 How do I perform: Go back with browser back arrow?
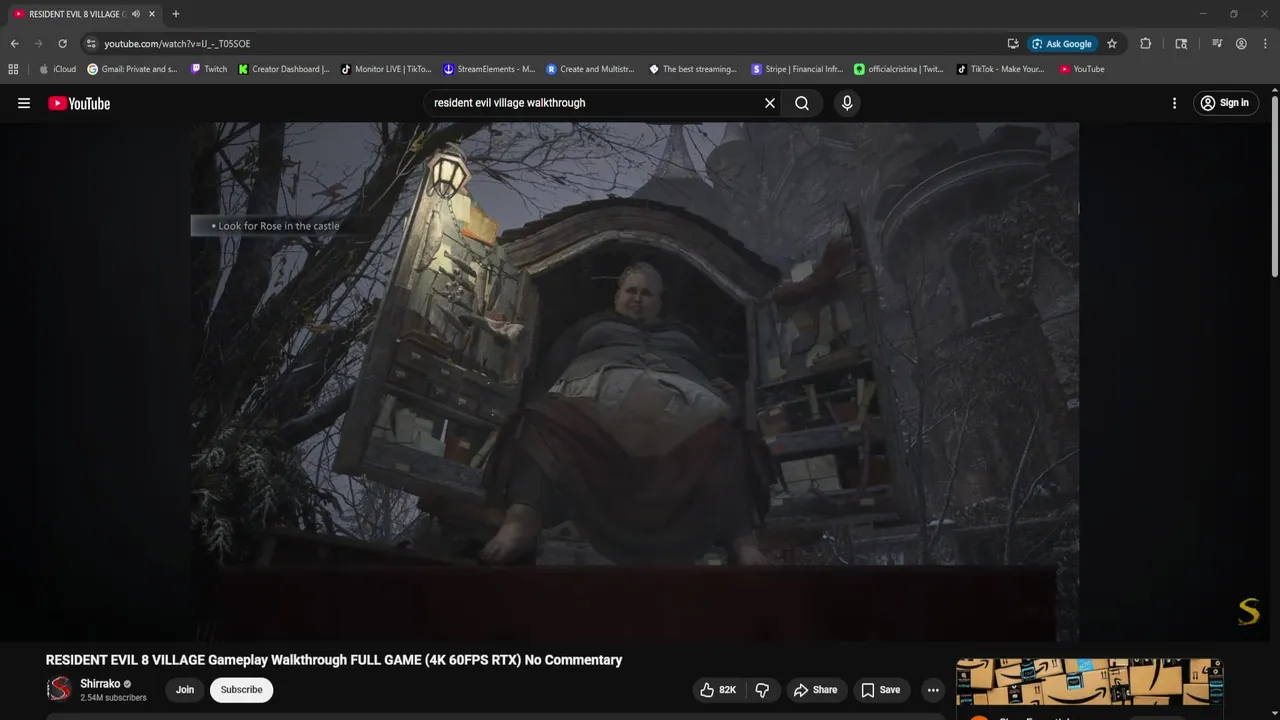coord(14,44)
